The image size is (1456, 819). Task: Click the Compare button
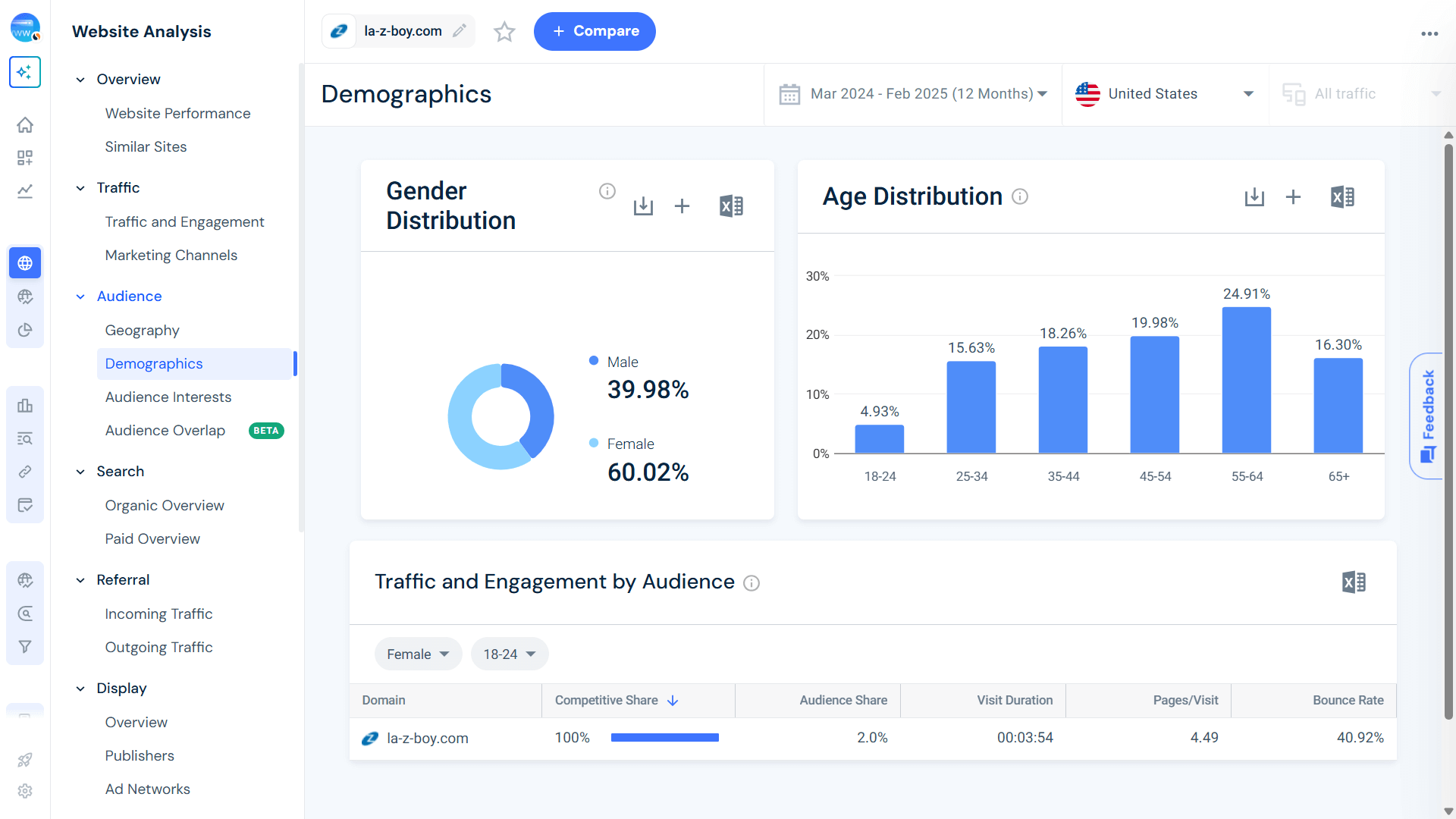595,31
